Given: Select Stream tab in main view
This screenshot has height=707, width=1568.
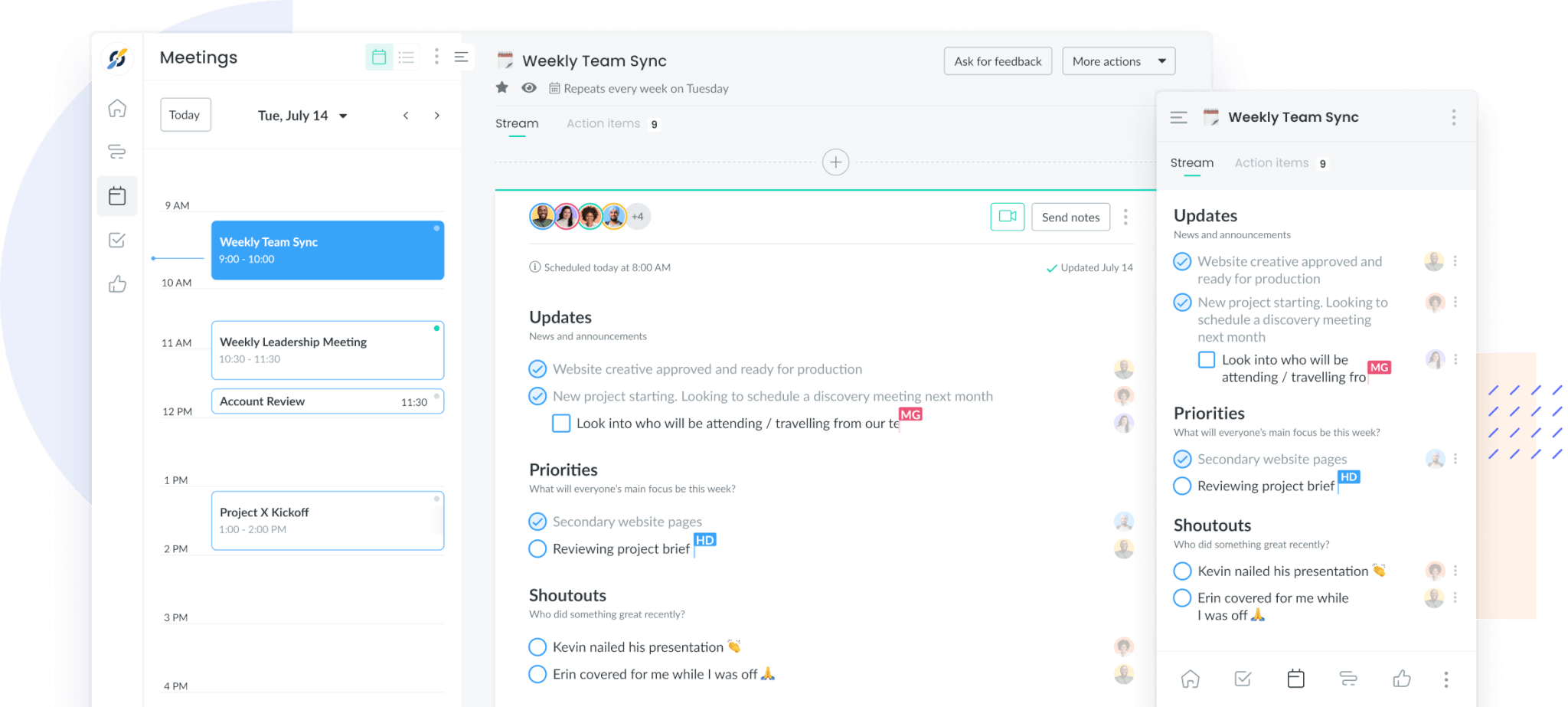Looking at the screenshot, I should (517, 124).
